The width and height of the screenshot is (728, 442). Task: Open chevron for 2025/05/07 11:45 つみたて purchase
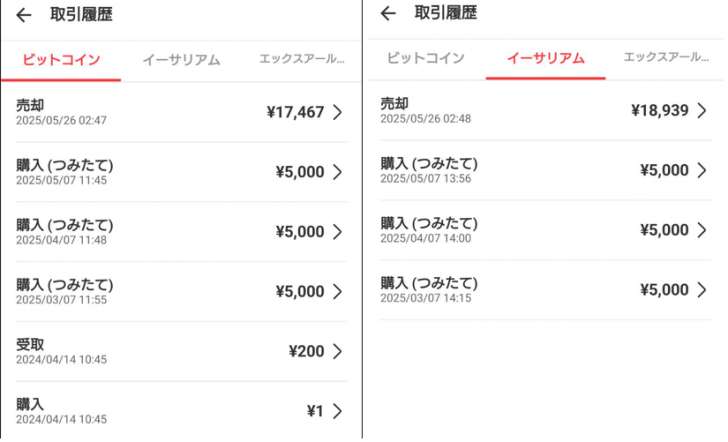[x=338, y=172]
